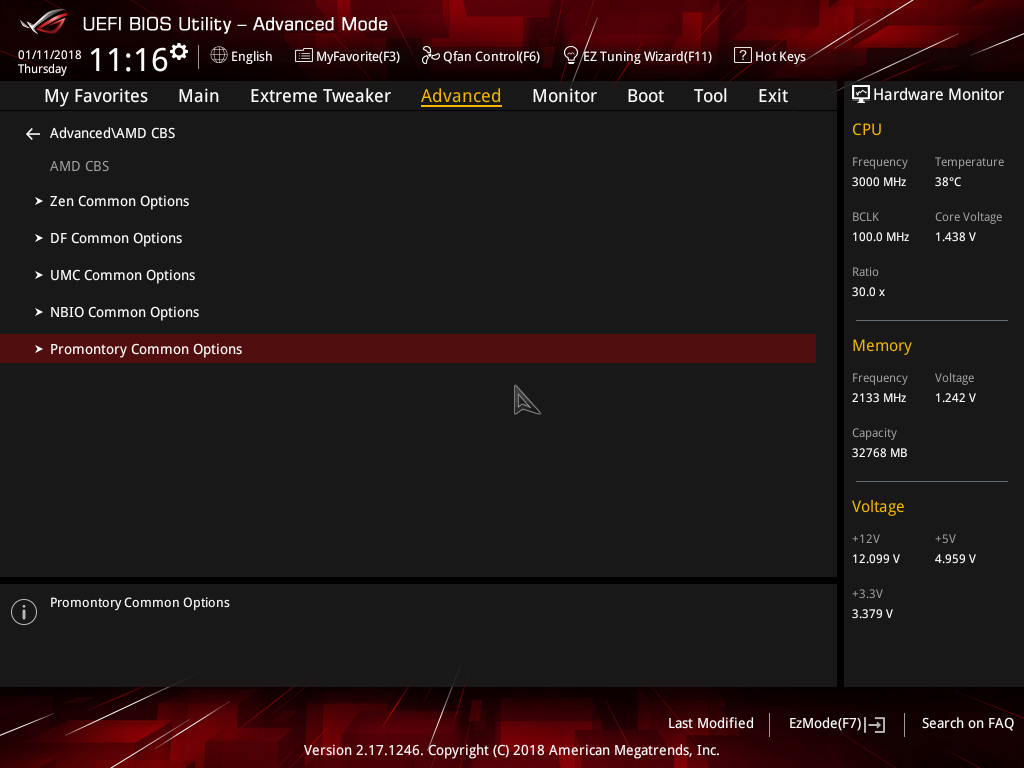This screenshot has height=768, width=1024.
Task: Click the MyFavorite list icon
Action: (x=304, y=56)
